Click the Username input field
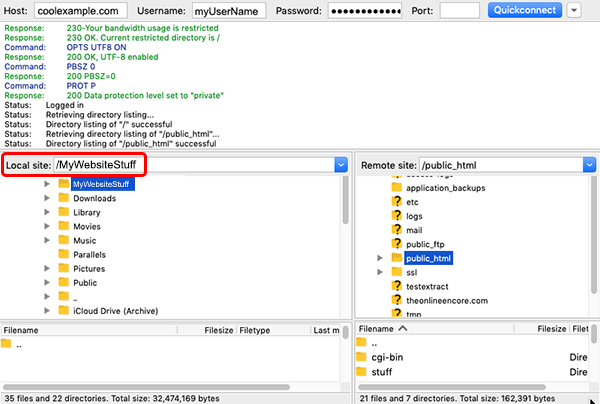Image resolution: width=600 pixels, height=404 pixels. pos(229,11)
